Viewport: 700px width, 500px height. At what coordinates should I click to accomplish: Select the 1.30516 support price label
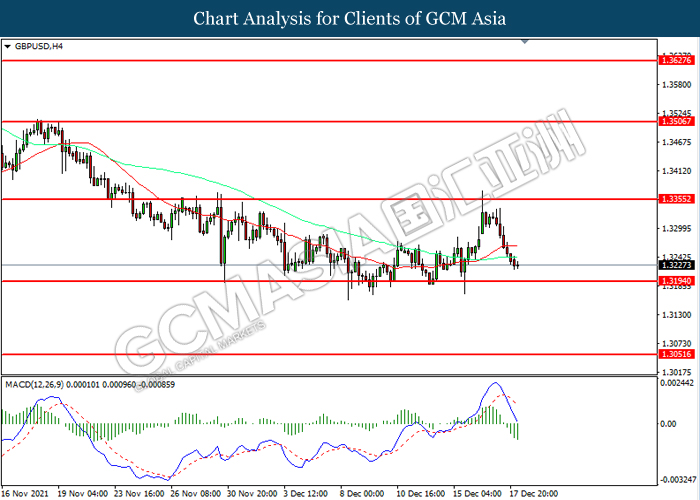click(676, 354)
